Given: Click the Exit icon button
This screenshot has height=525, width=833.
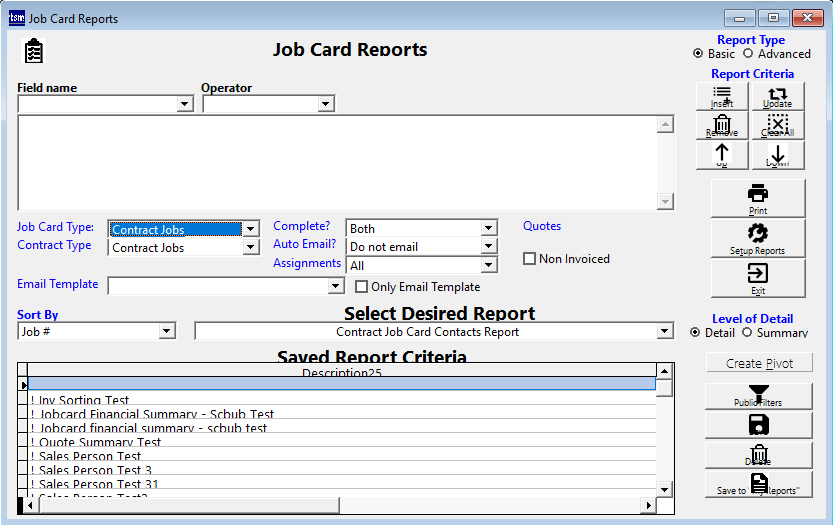Looking at the screenshot, I should [757, 277].
